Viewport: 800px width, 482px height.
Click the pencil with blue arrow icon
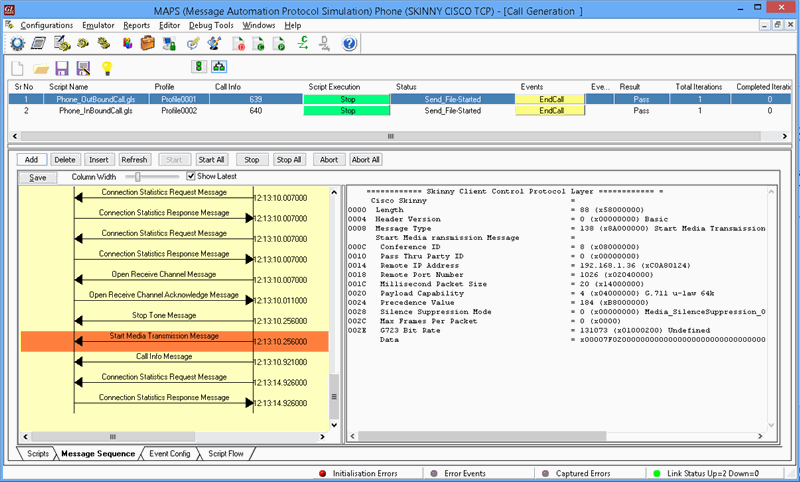[x=193, y=43]
